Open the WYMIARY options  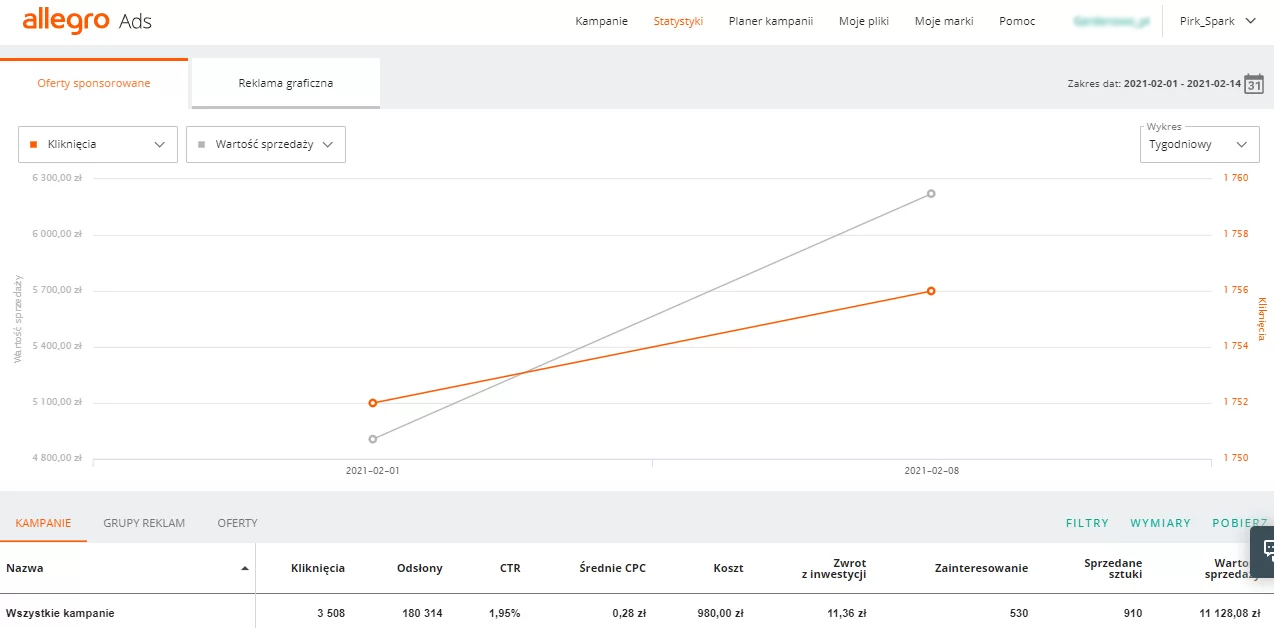click(x=1160, y=523)
